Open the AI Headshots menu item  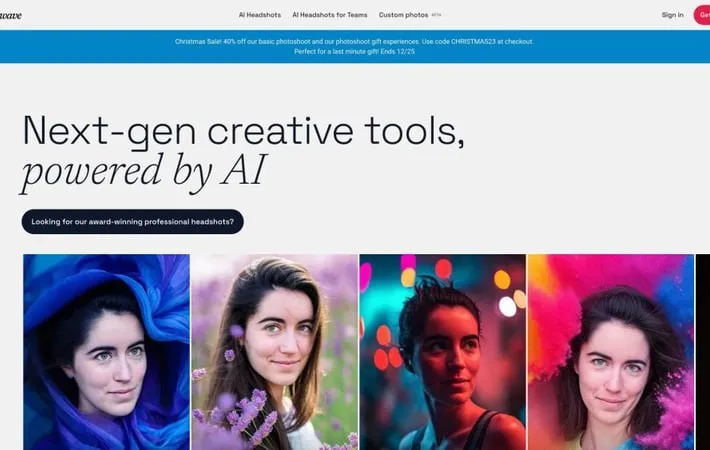pos(259,15)
